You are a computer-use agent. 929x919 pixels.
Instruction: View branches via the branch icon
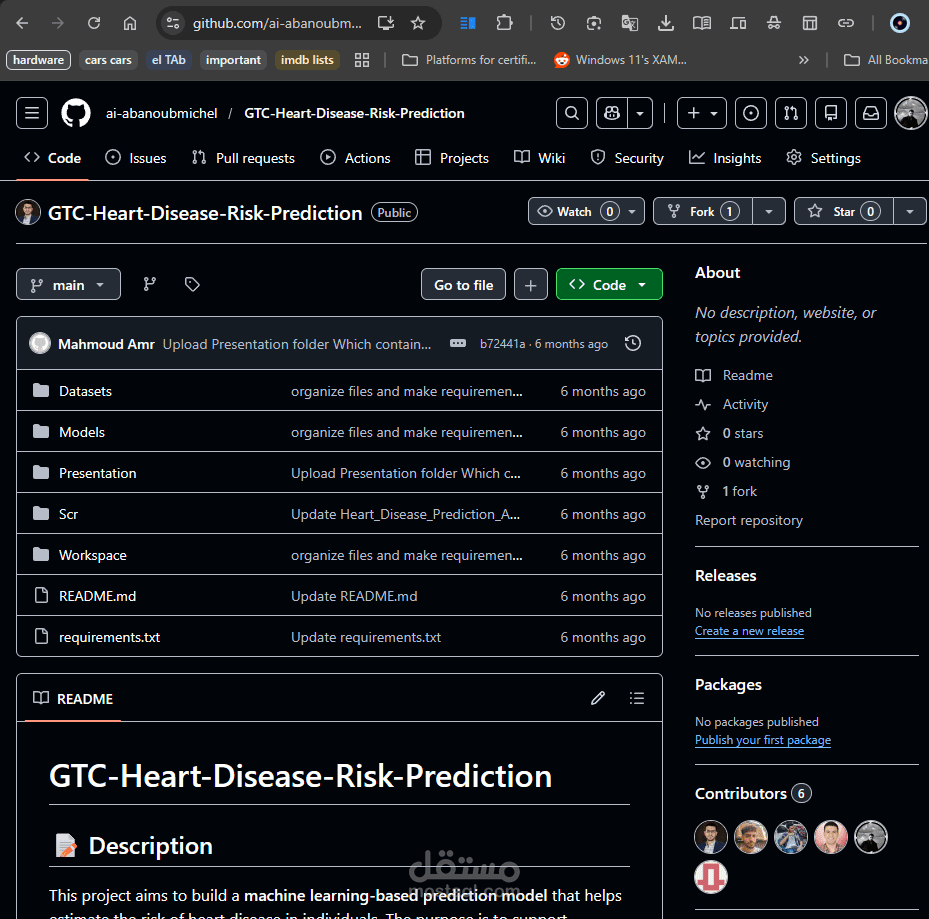149,284
